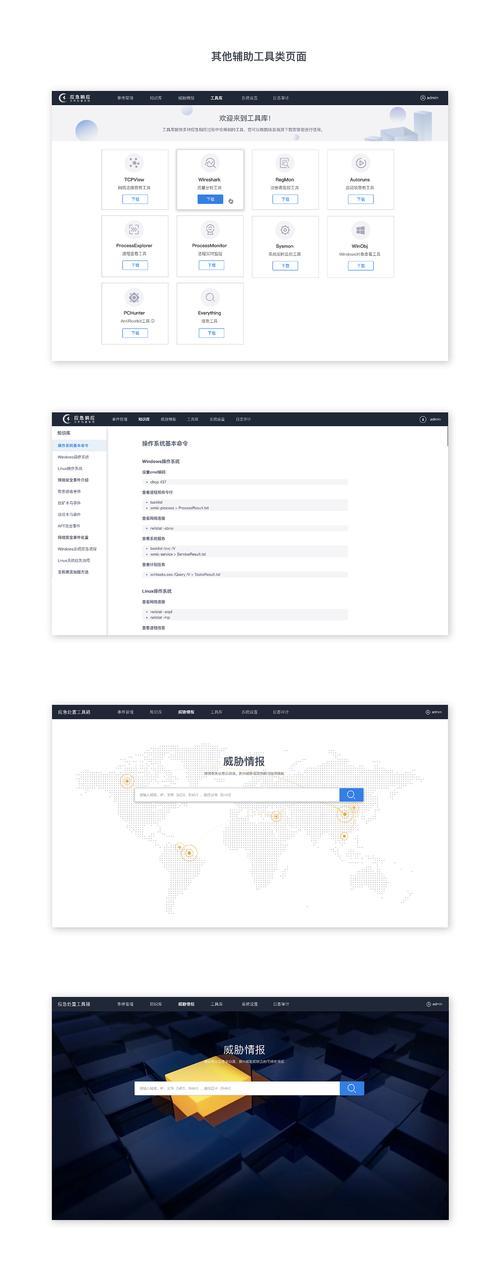
Task: Click the blue search icon button on the world map screen
Action: (x=352, y=795)
